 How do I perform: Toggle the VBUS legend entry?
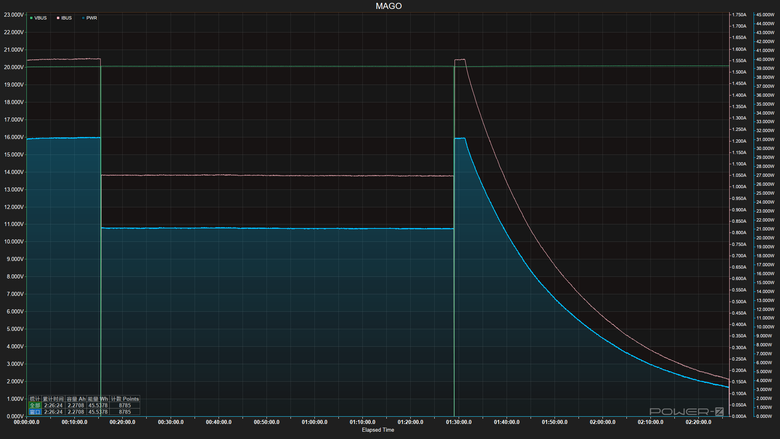pyautogui.click(x=38, y=18)
